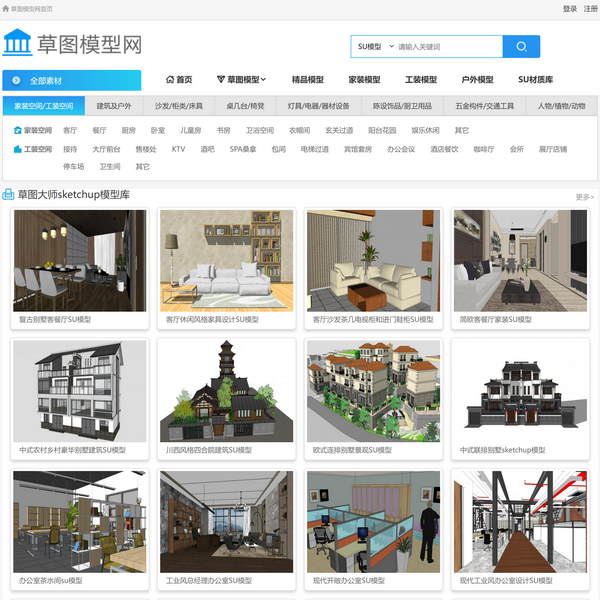Open the SU材质库 menu item

point(535,80)
